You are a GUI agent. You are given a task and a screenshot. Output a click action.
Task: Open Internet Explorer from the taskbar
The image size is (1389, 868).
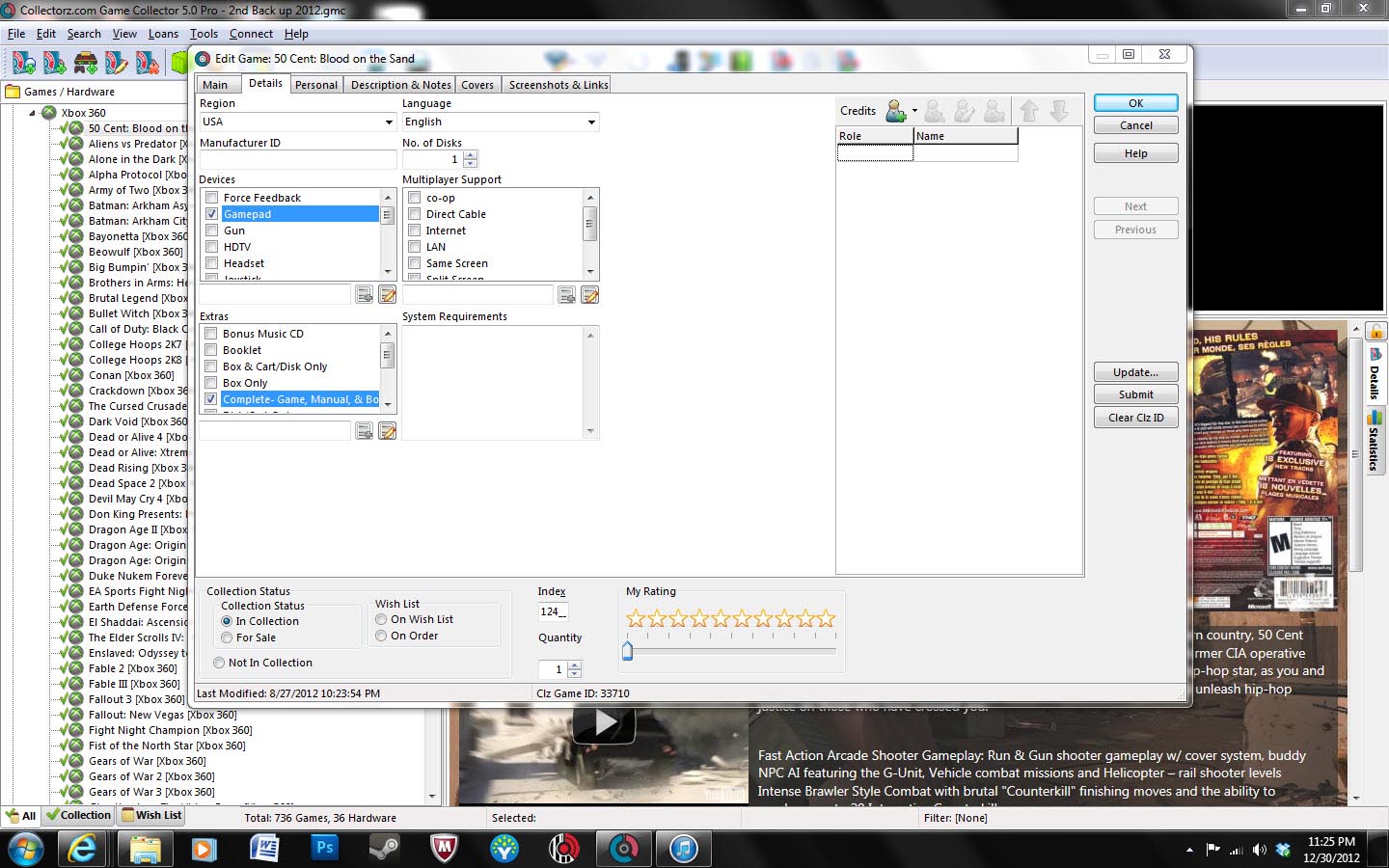tap(83, 849)
